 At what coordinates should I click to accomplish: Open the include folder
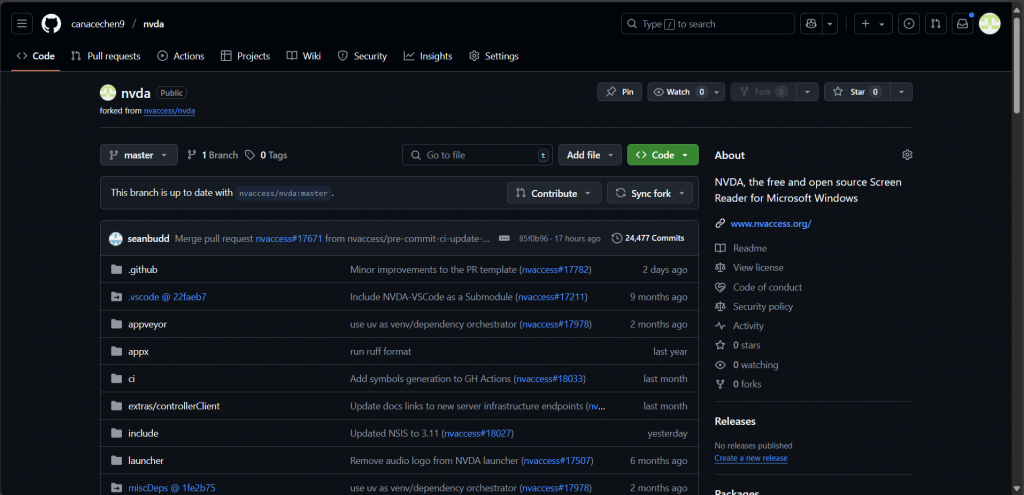click(143, 434)
